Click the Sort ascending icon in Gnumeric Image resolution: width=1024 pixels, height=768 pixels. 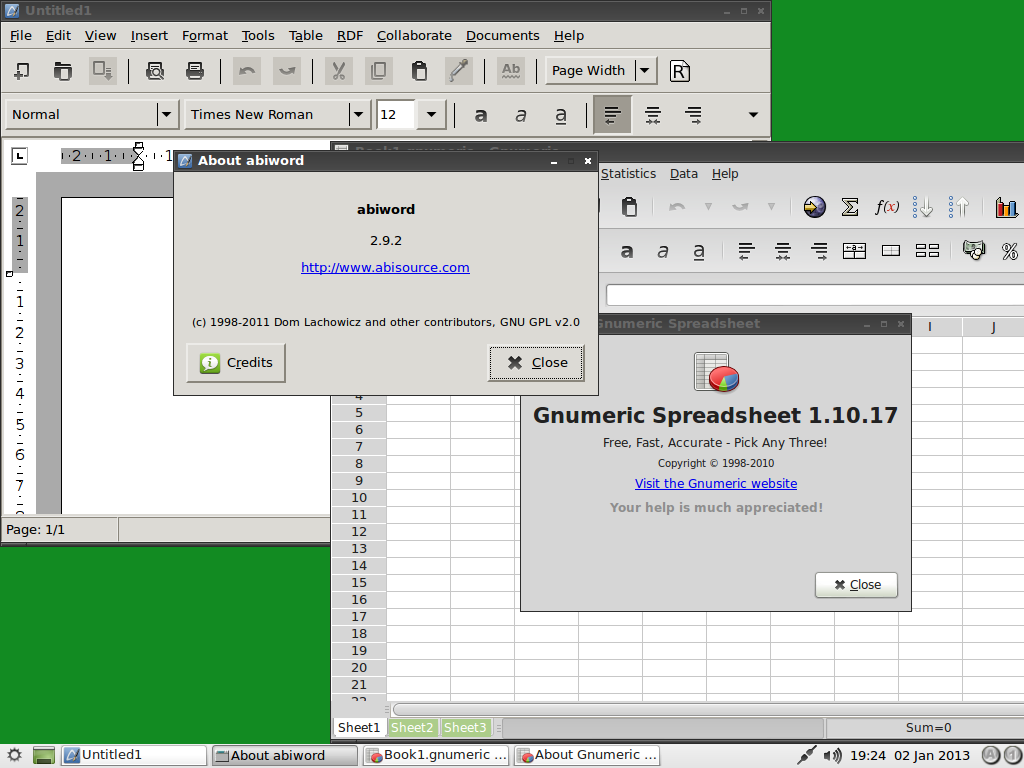tap(923, 207)
